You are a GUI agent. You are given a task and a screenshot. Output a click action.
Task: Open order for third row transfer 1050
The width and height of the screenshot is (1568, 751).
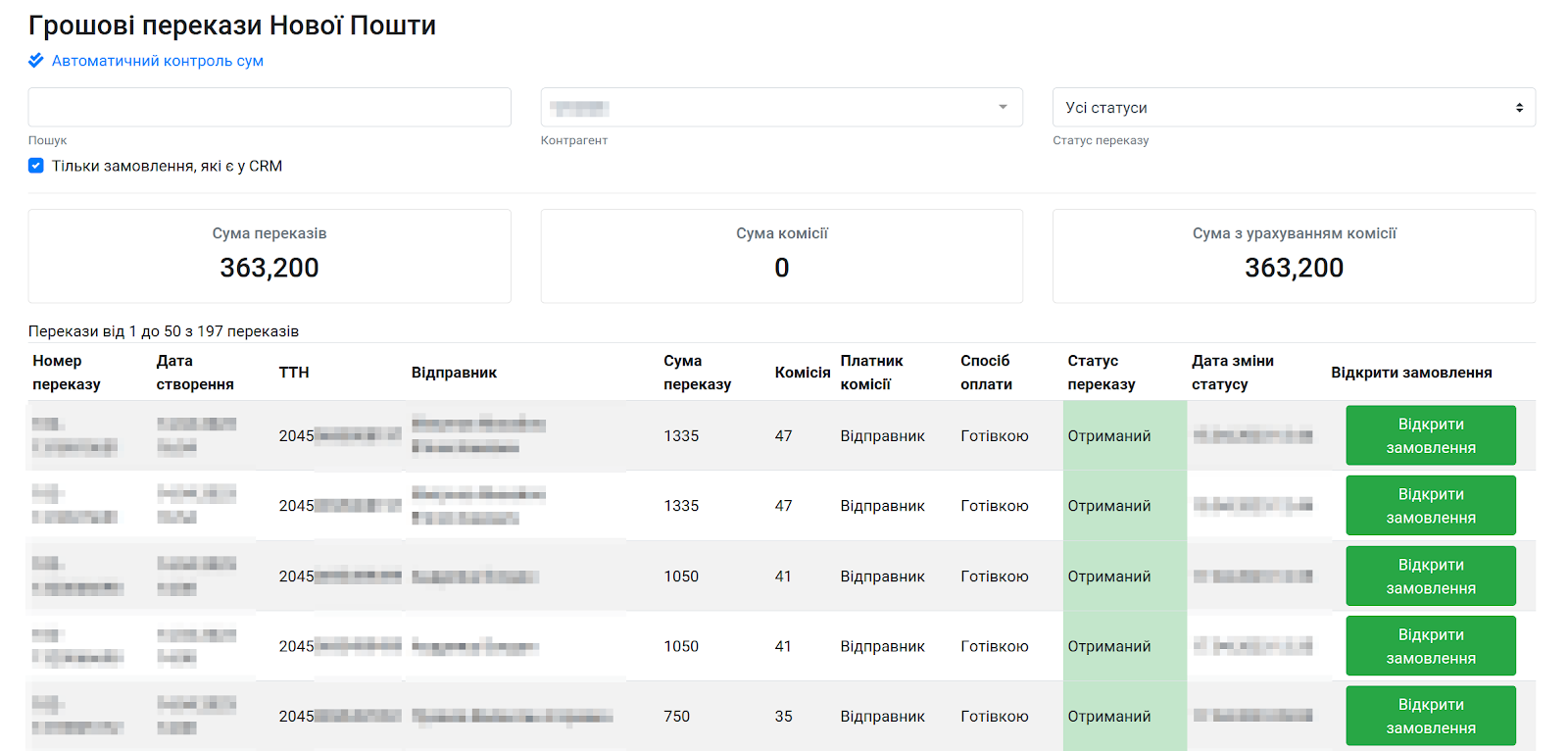tap(1431, 576)
